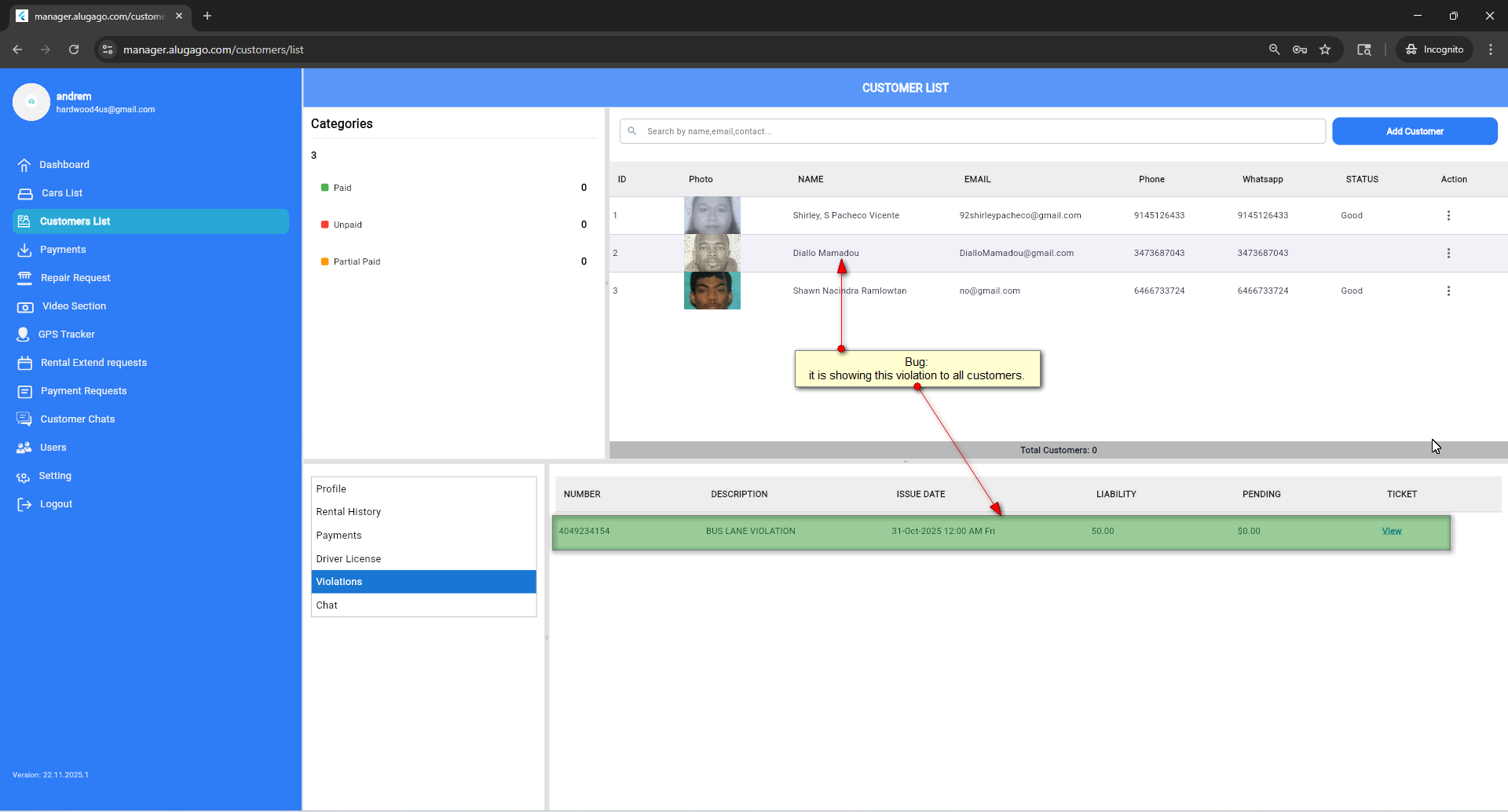Click the Add Customer button
The height and width of the screenshot is (812, 1508).
pos(1414,131)
